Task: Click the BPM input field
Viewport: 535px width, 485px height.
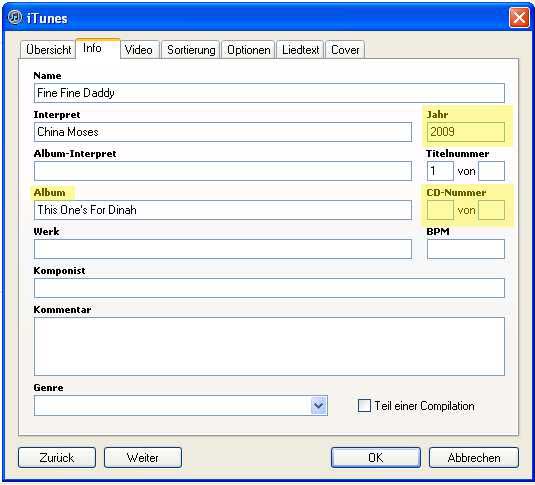Action: coord(466,249)
